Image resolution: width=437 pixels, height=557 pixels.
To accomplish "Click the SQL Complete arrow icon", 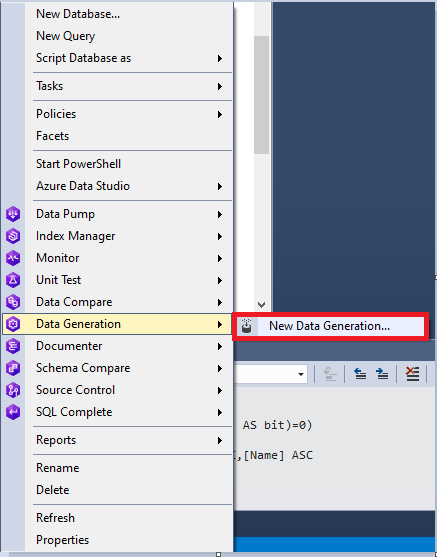I will coord(13,412).
